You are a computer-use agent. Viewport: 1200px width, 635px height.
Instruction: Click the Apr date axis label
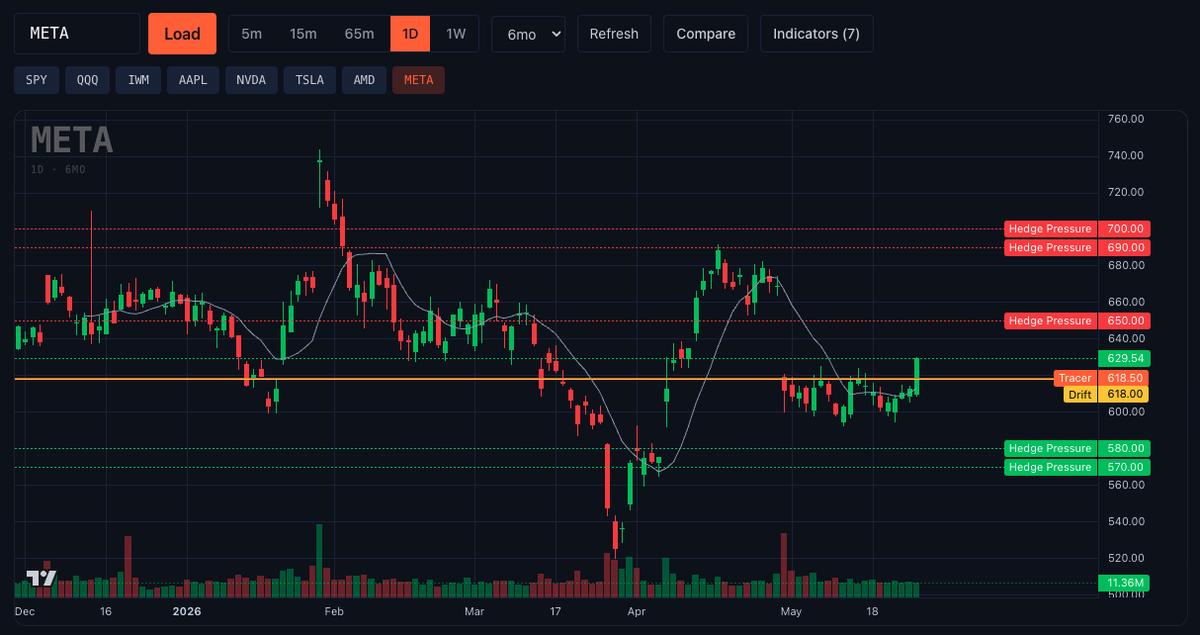click(635, 610)
